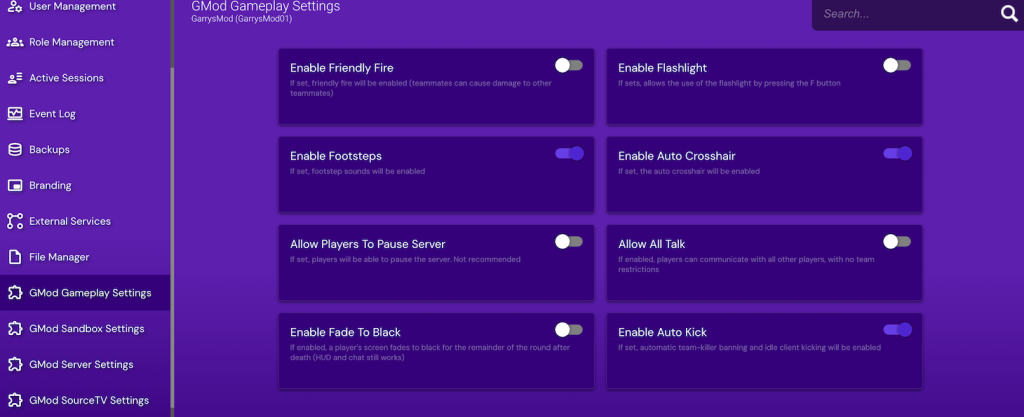Viewport: 1024px width, 417px height.
Task: Click the Branding icon in sidebar
Action: pyautogui.click(x=15, y=186)
